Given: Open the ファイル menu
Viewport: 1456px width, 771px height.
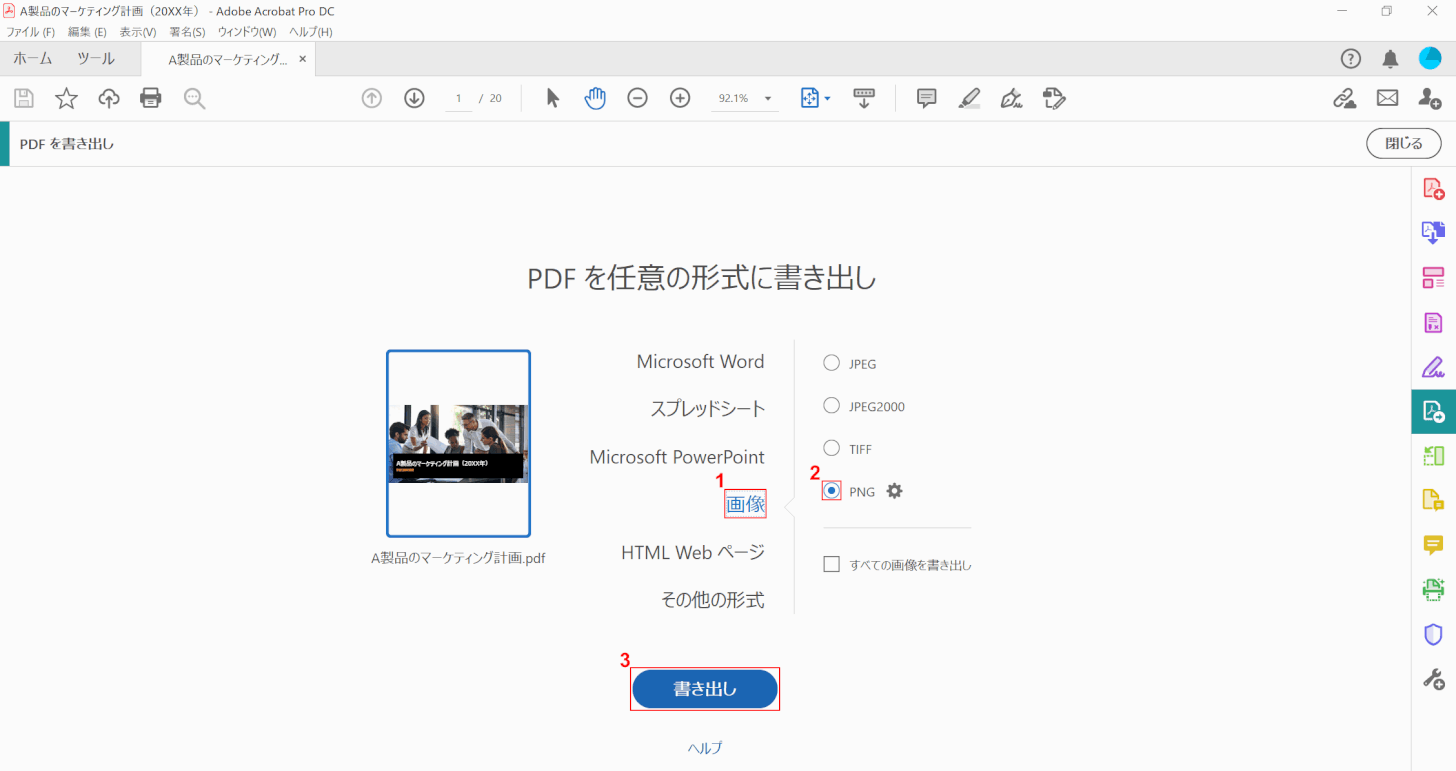Looking at the screenshot, I should pyautogui.click(x=31, y=32).
